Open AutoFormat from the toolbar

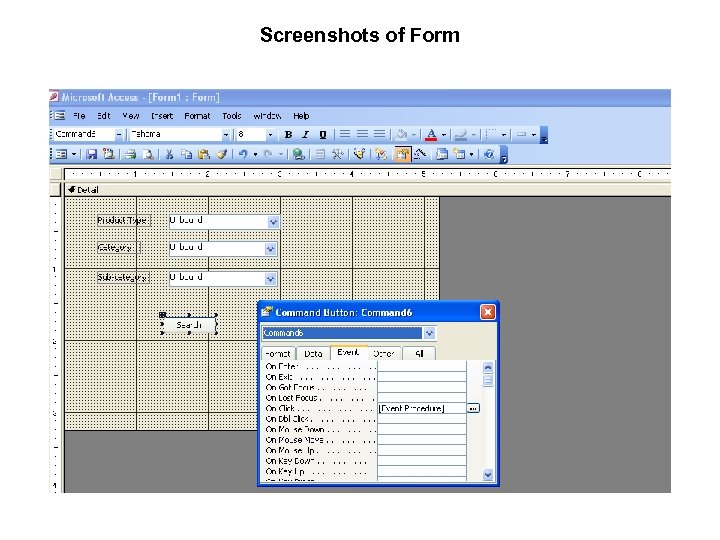pos(360,154)
